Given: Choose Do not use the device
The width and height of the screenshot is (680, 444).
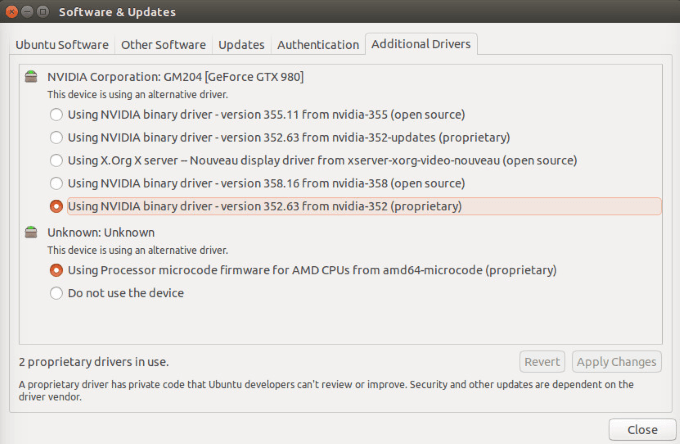Looking at the screenshot, I should pos(56,293).
